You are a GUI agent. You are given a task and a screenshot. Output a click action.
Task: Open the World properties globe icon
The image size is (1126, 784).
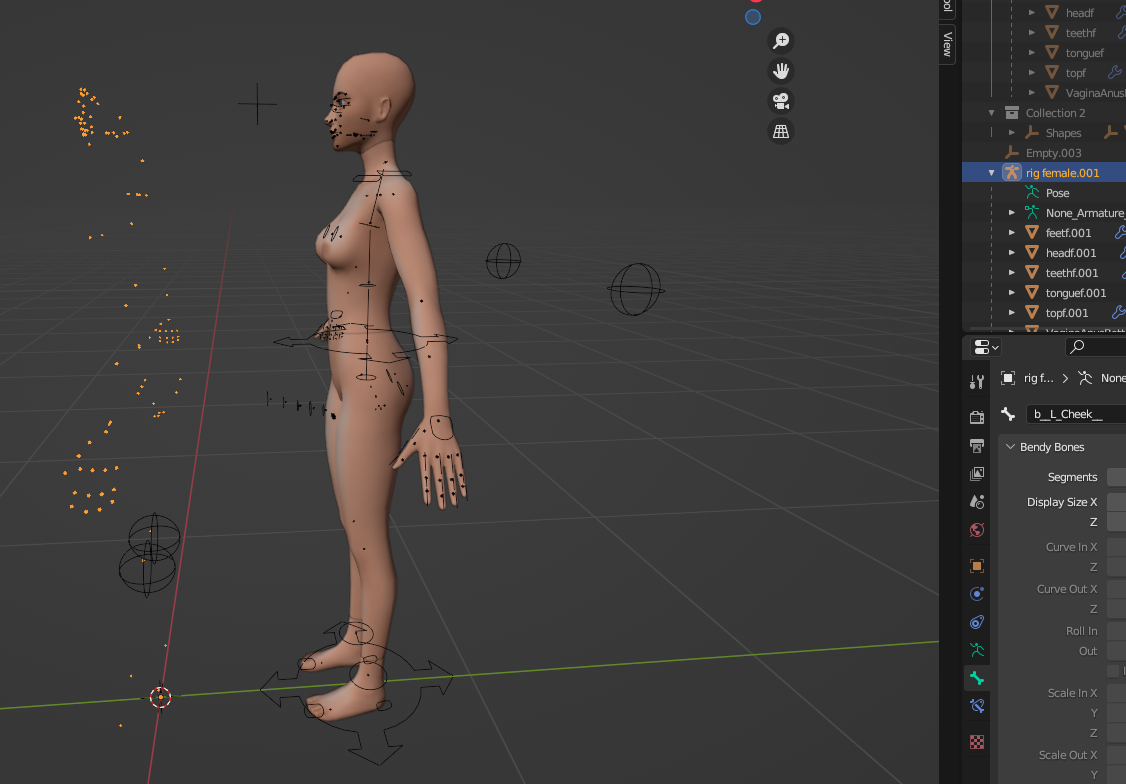977,530
